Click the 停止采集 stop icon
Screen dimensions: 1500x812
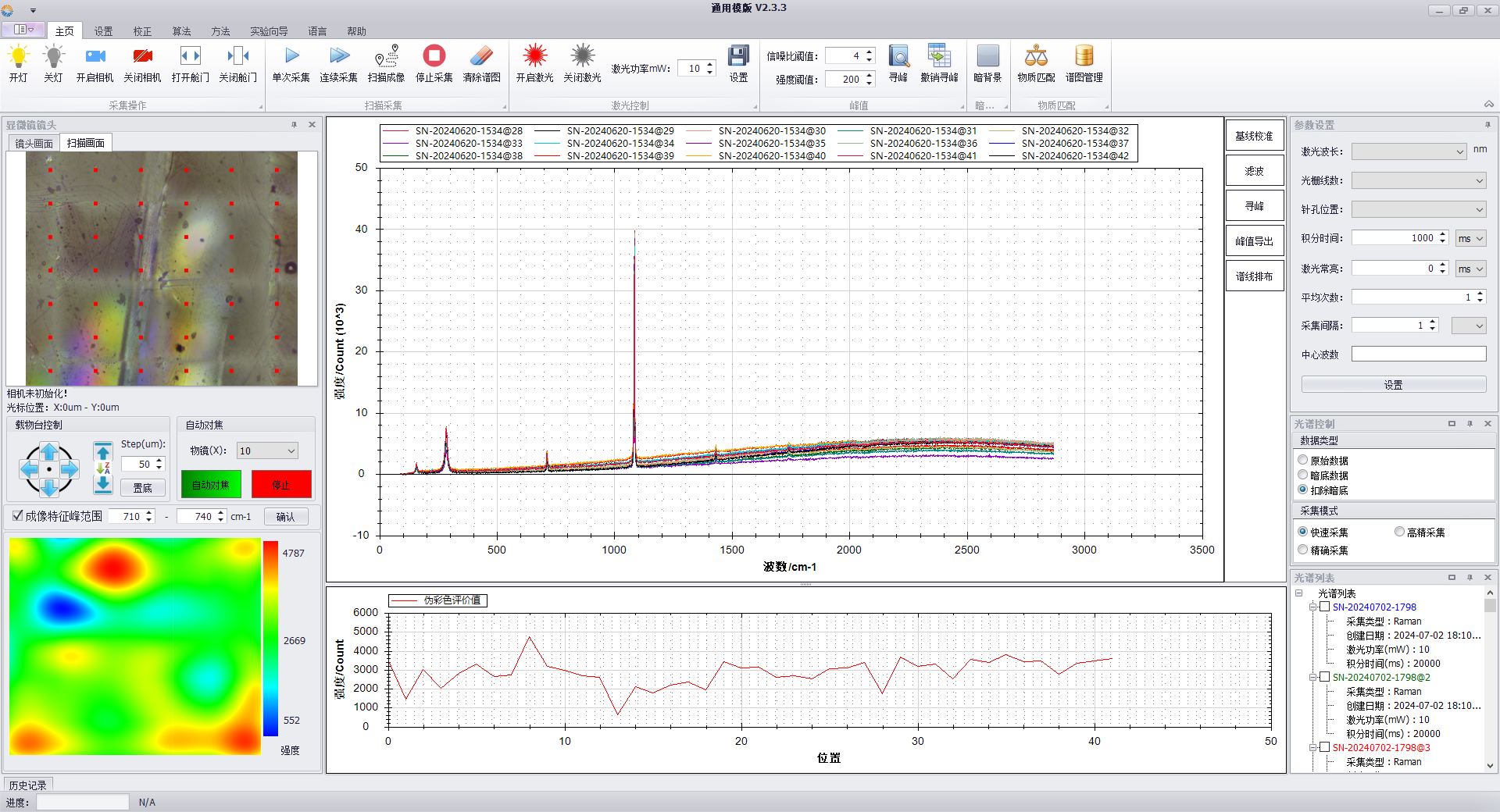tap(434, 57)
